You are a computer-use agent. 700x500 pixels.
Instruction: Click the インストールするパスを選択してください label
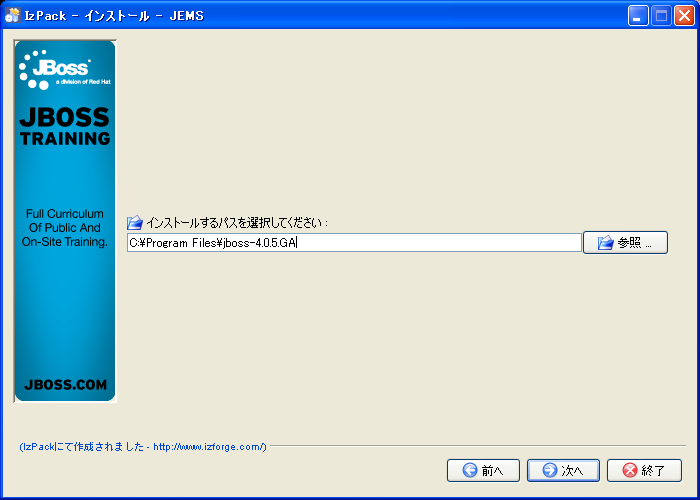(238, 222)
